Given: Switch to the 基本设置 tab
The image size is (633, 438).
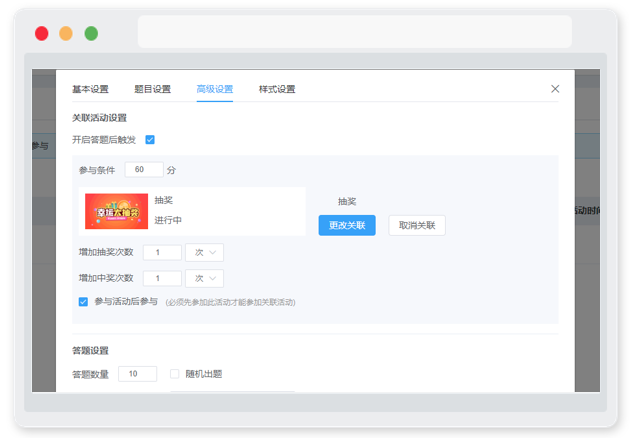Looking at the screenshot, I should click(90, 89).
